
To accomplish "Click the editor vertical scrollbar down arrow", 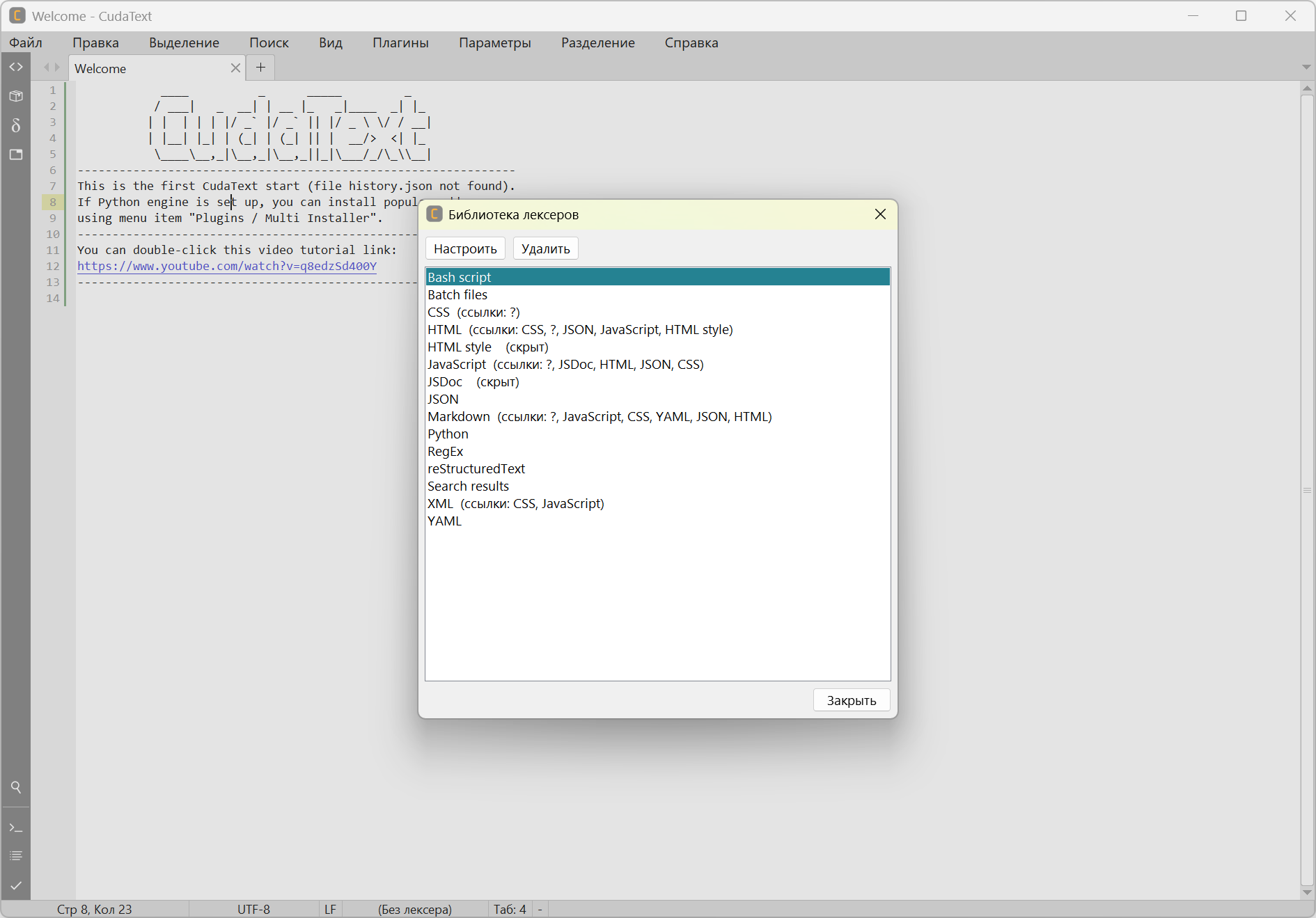I will point(1307,892).
